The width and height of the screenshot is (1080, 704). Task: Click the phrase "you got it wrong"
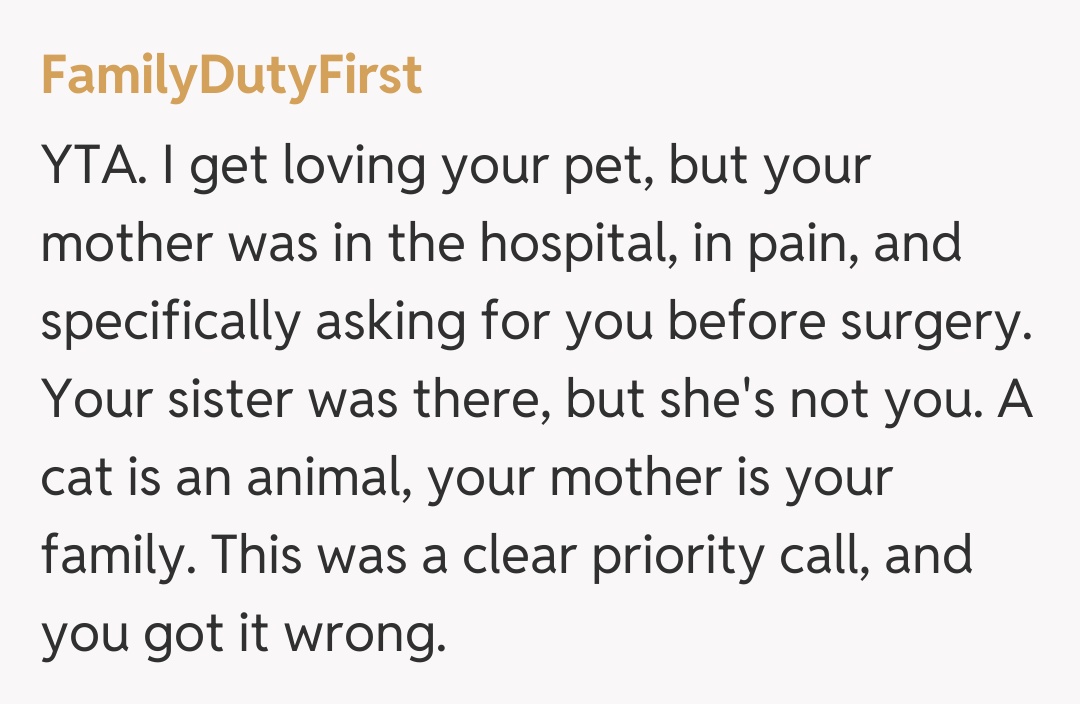tap(240, 633)
